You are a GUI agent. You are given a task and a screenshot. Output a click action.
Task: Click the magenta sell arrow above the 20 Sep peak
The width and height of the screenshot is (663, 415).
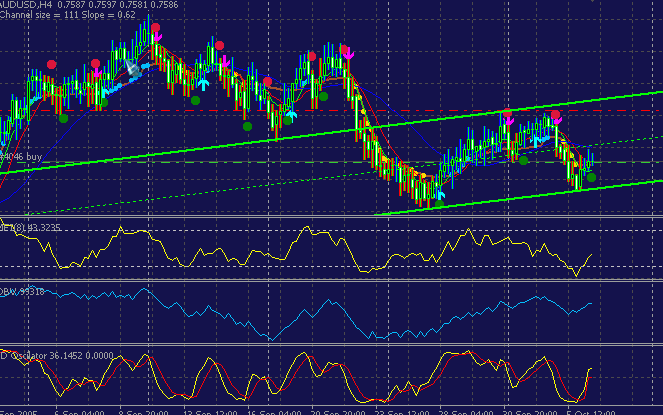(x=348, y=55)
